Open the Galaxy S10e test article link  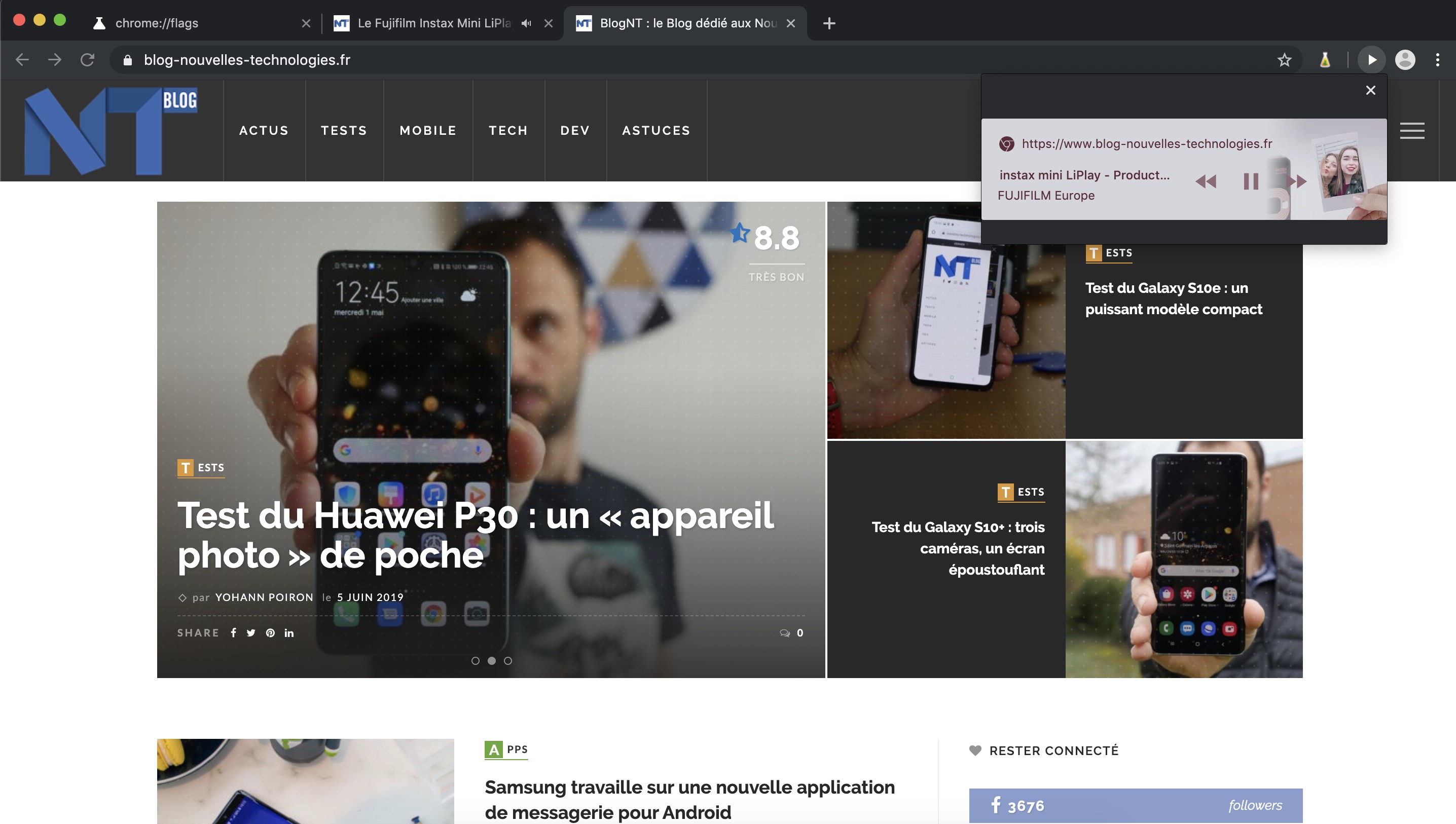[x=1173, y=298]
